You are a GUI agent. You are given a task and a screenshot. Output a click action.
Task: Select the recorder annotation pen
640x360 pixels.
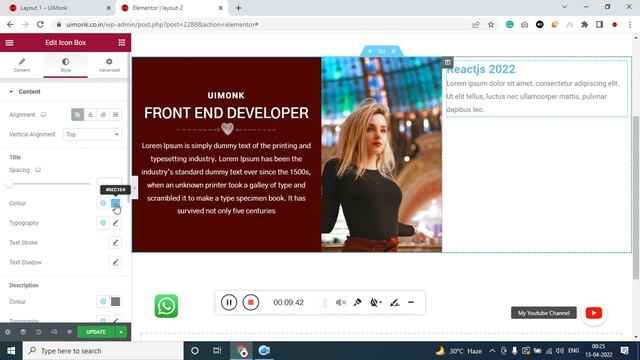coord(394,302)
